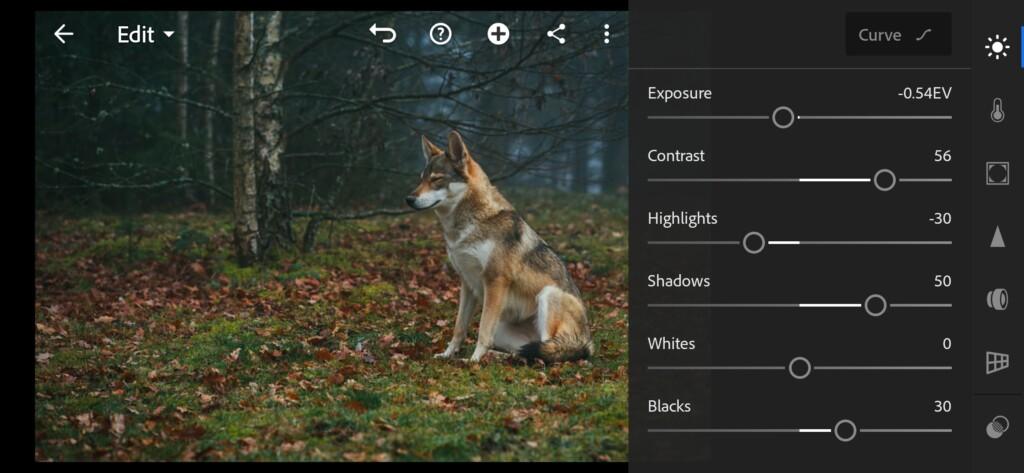Select the Light panel sun icon

point(997,47)
